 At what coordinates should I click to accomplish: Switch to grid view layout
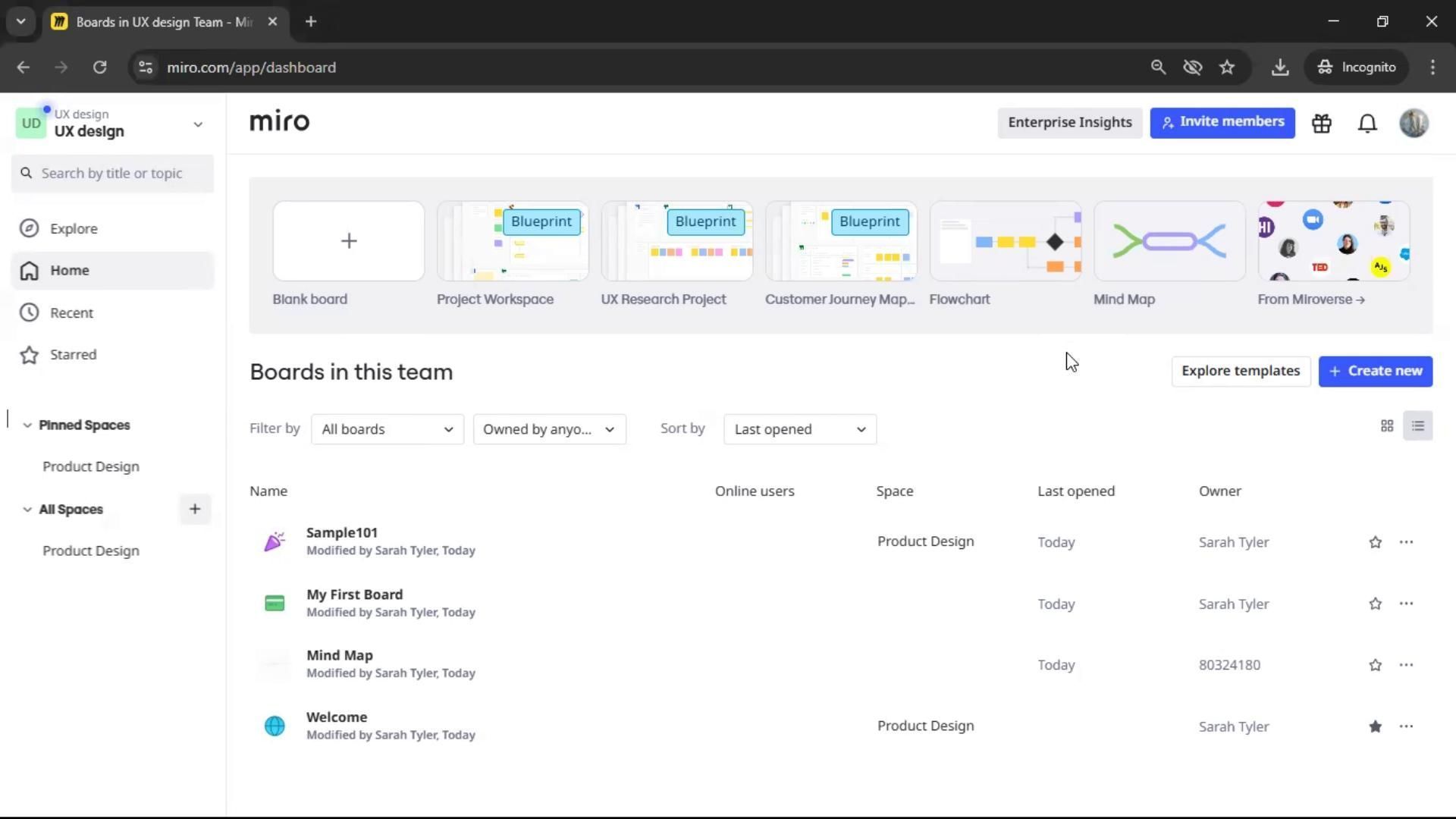coord(1387,426)
